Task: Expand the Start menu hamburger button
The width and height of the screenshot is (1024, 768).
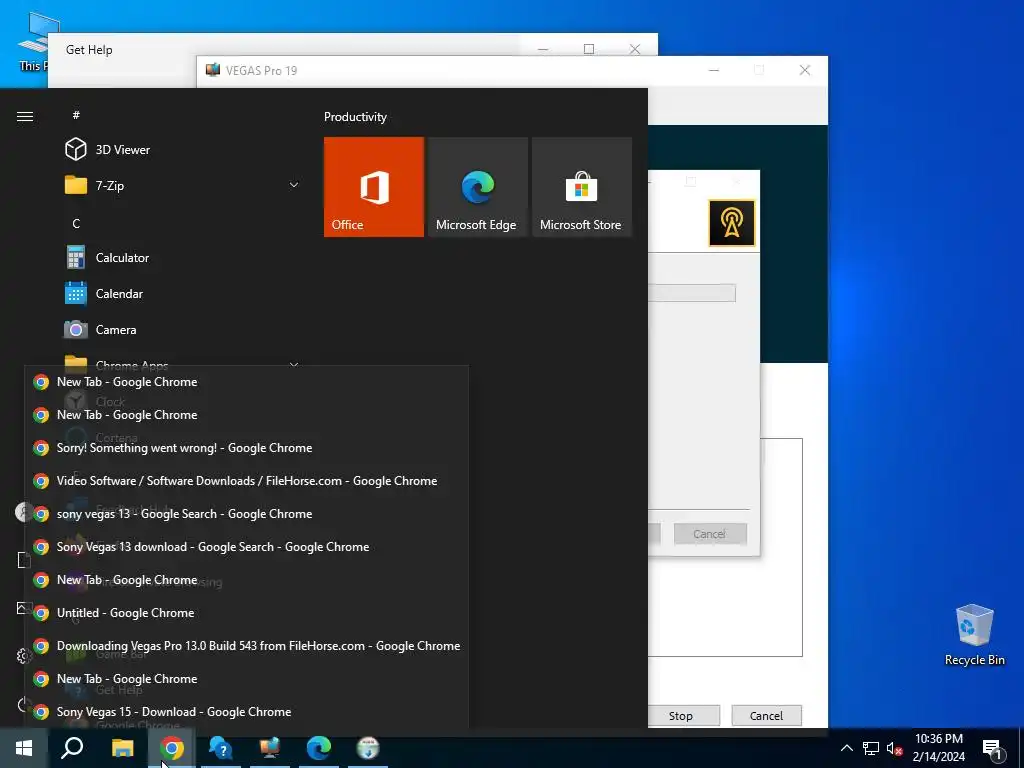Action: tap(25, 116)
